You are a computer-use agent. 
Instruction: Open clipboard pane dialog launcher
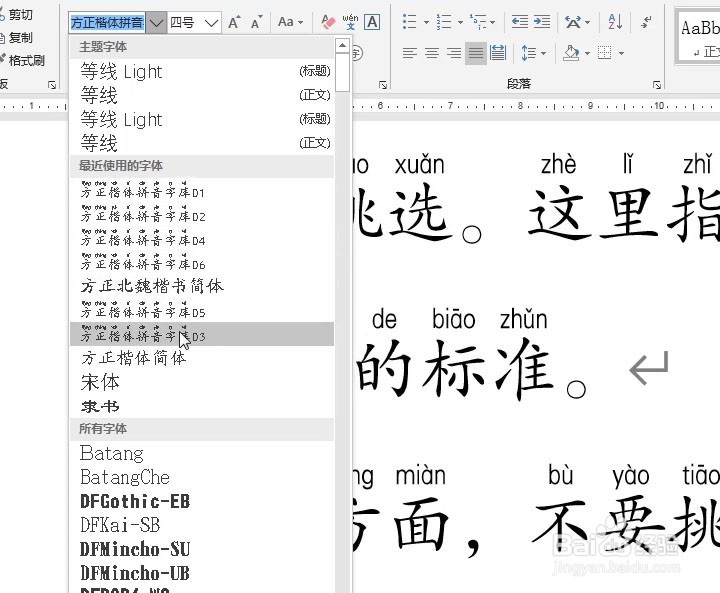pyautogui.click(x=52, y=85)
